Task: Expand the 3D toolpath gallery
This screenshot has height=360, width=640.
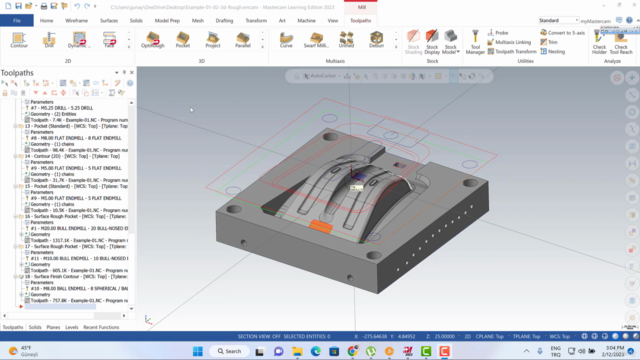Action: 262,47
